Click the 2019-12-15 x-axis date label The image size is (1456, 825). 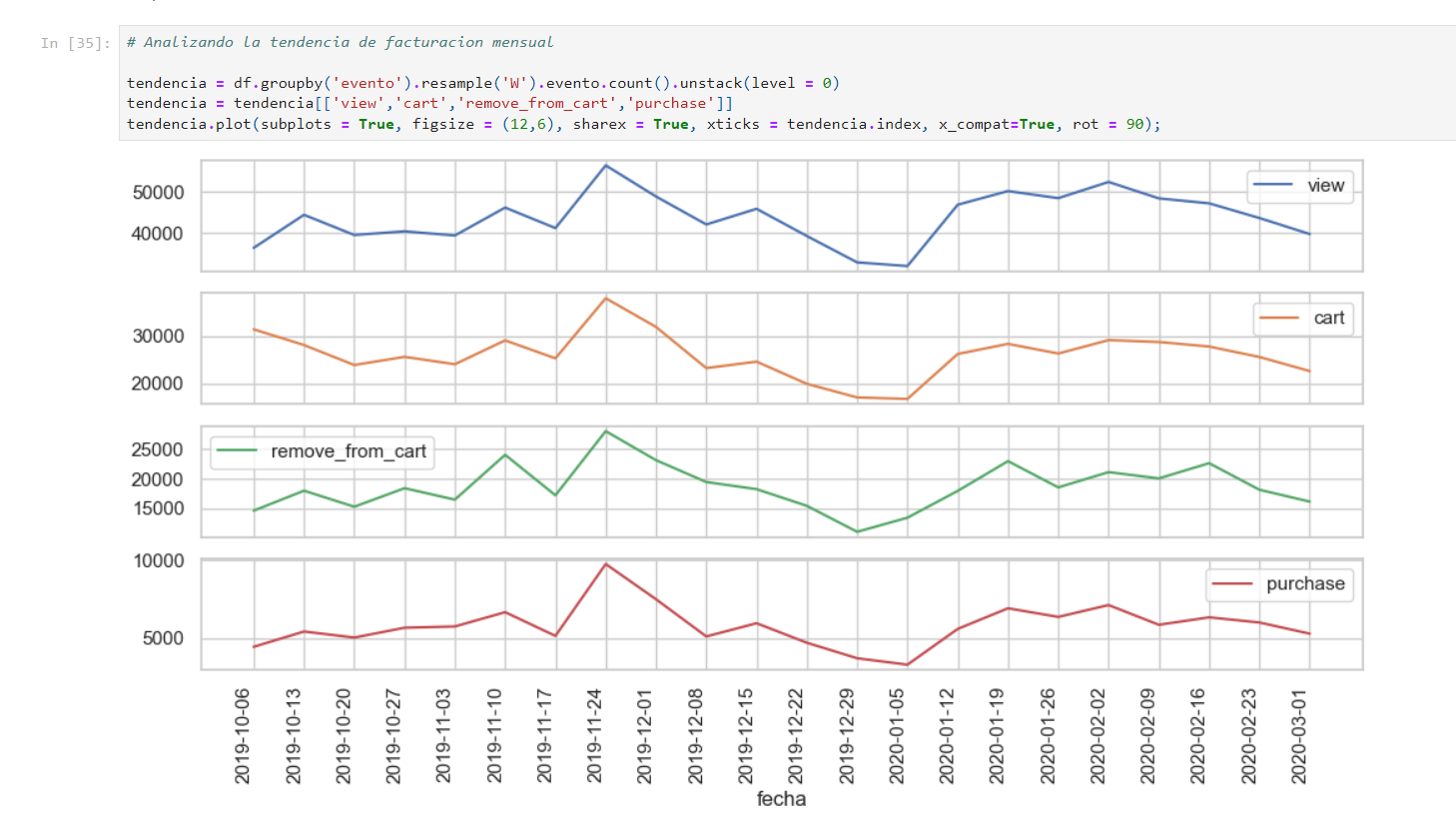point(746,736)
